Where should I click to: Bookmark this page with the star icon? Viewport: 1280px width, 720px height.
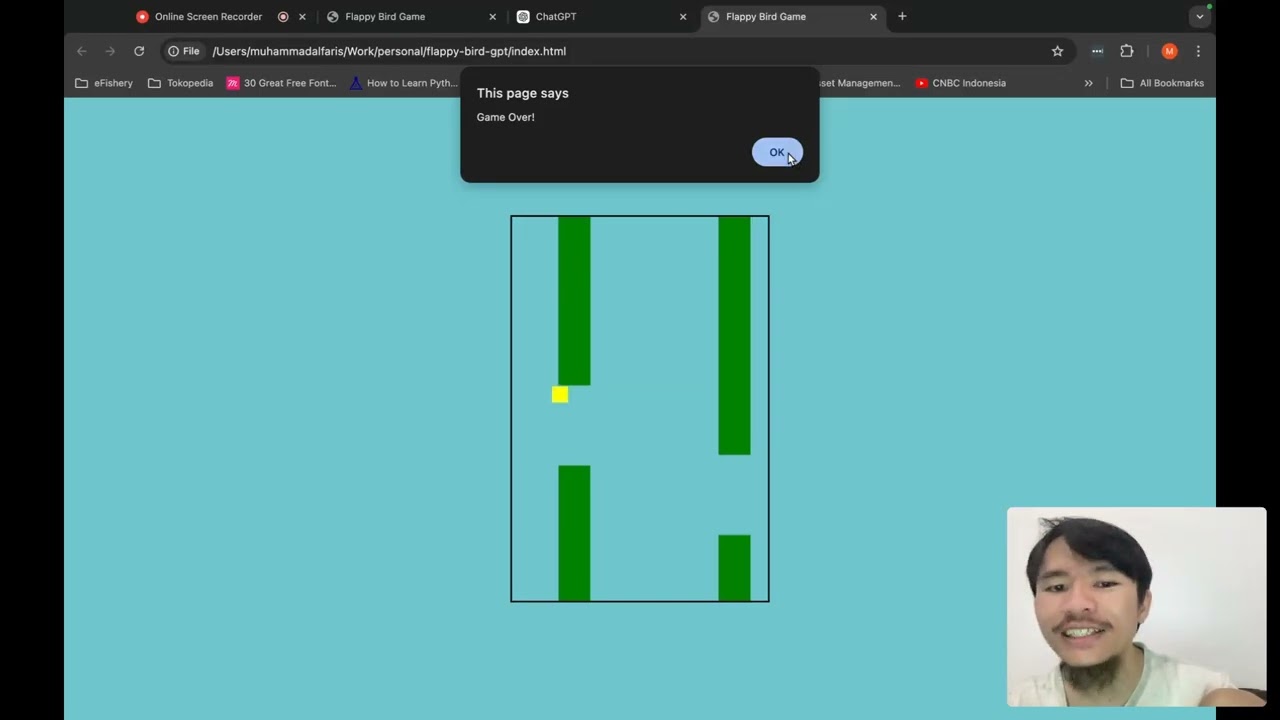(x=1057, y=51)
